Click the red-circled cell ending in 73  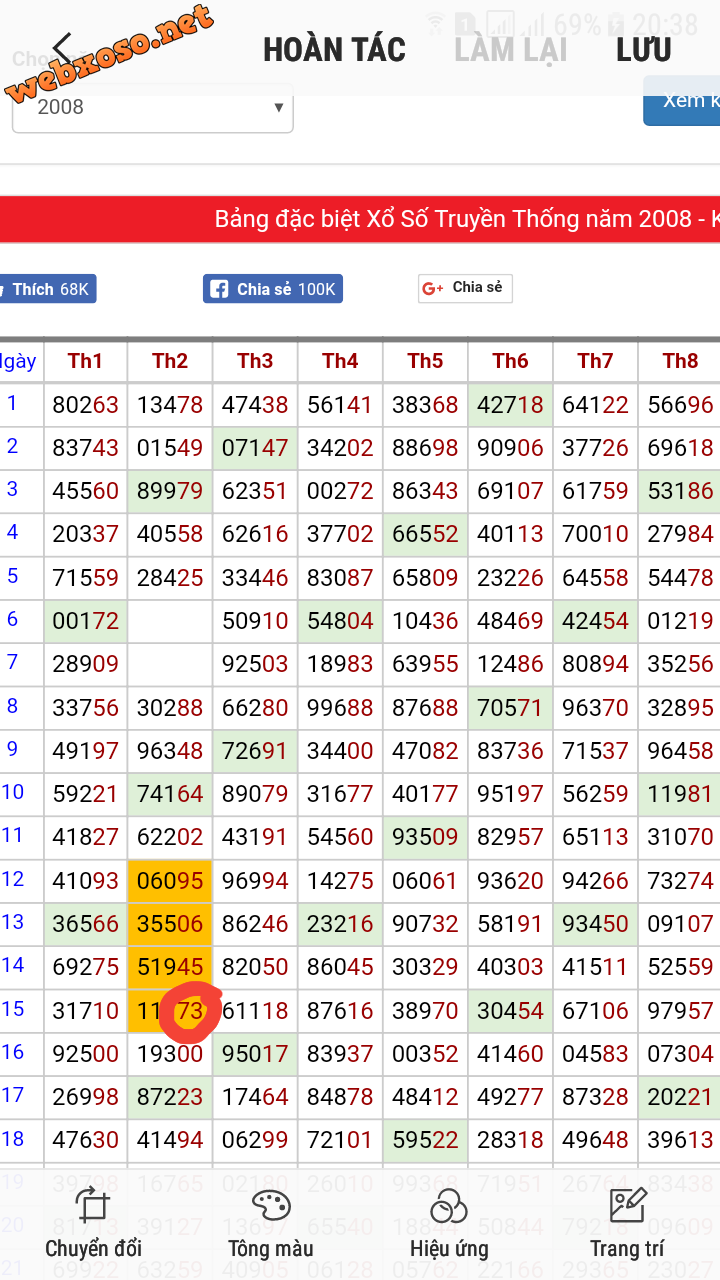(170, 1011)
